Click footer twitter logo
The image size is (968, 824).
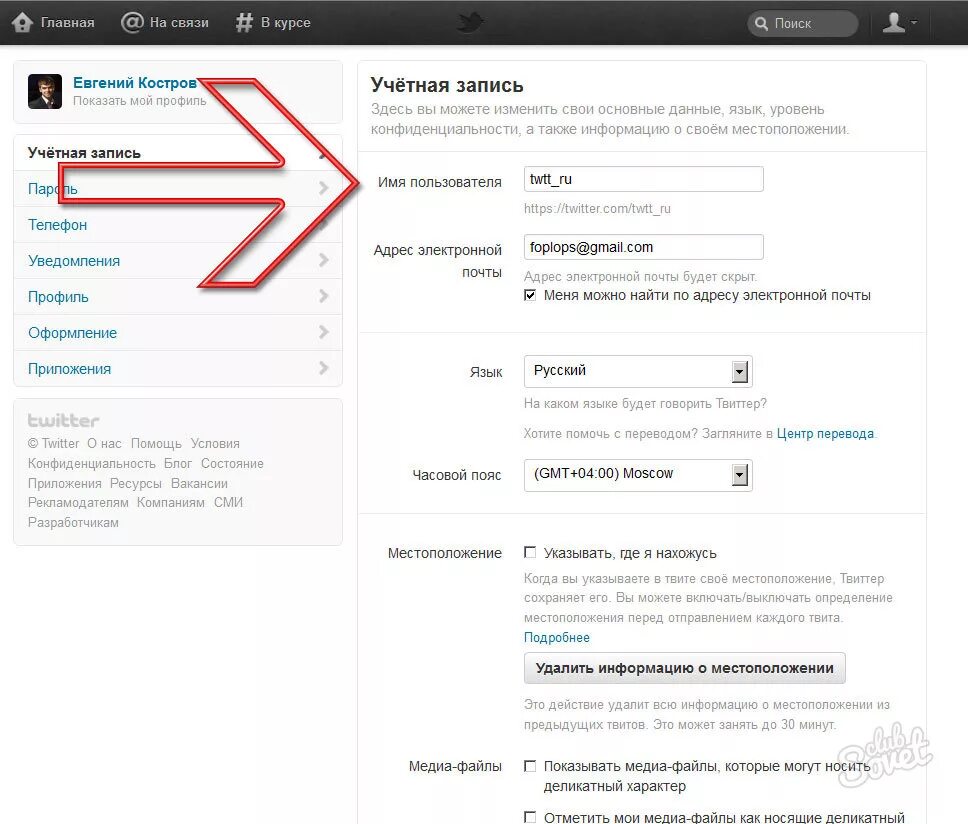(x=63, y=420)
